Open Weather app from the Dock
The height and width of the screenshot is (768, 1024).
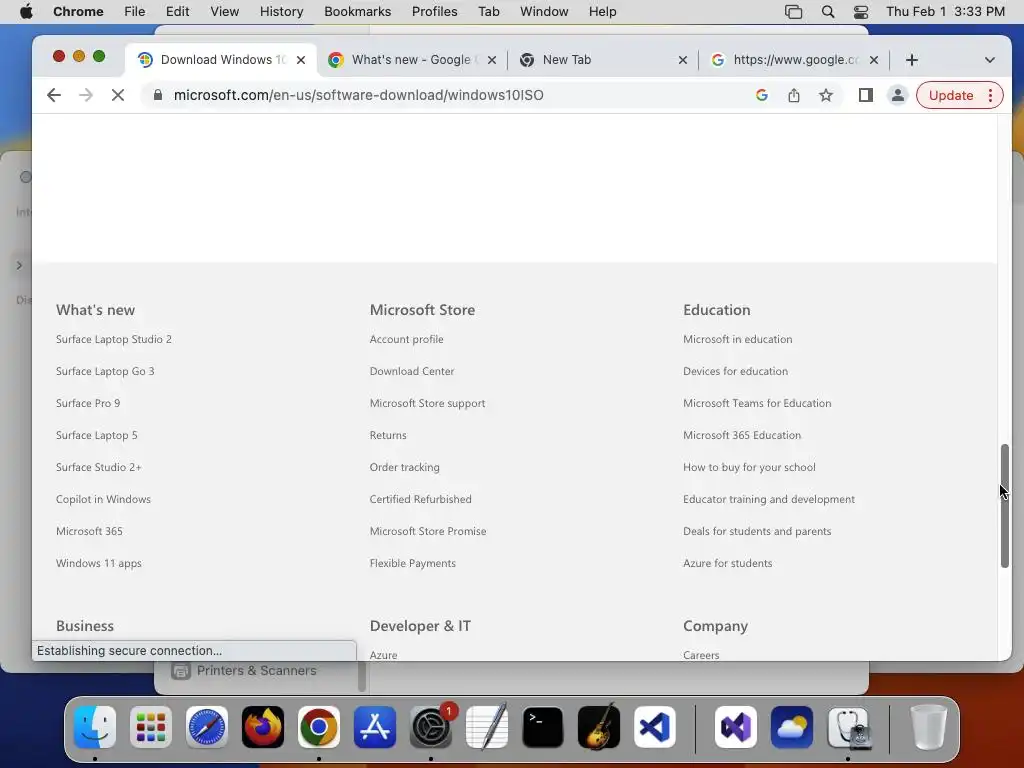(x=792, y=727)
